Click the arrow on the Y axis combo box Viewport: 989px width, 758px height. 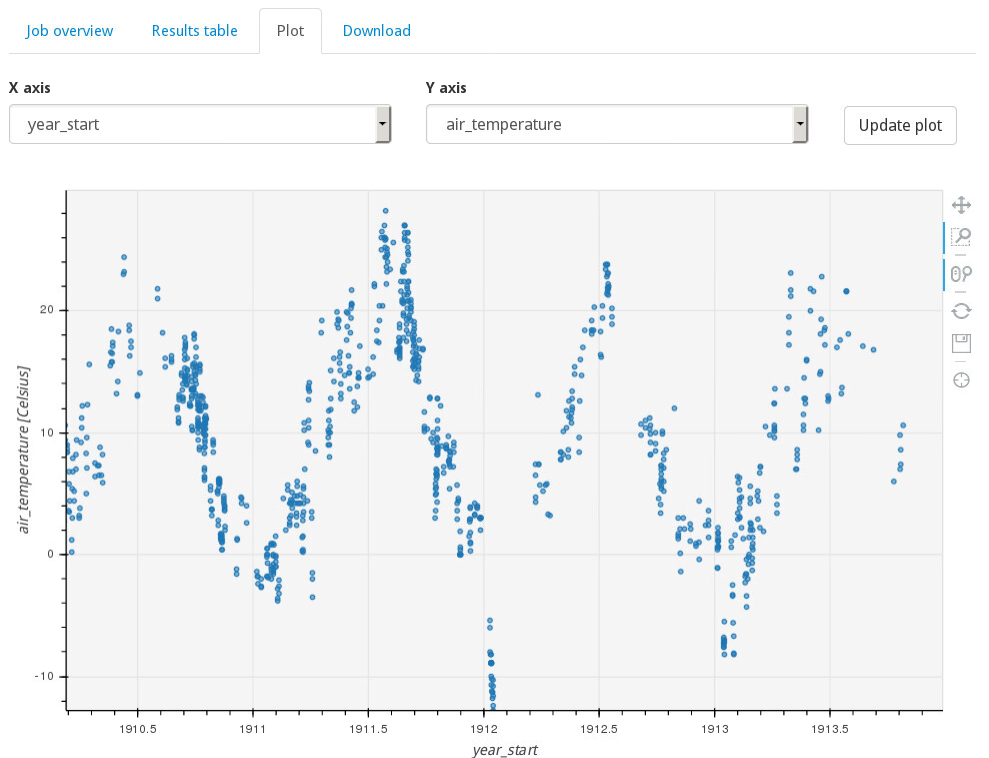[x=799, y=125]
